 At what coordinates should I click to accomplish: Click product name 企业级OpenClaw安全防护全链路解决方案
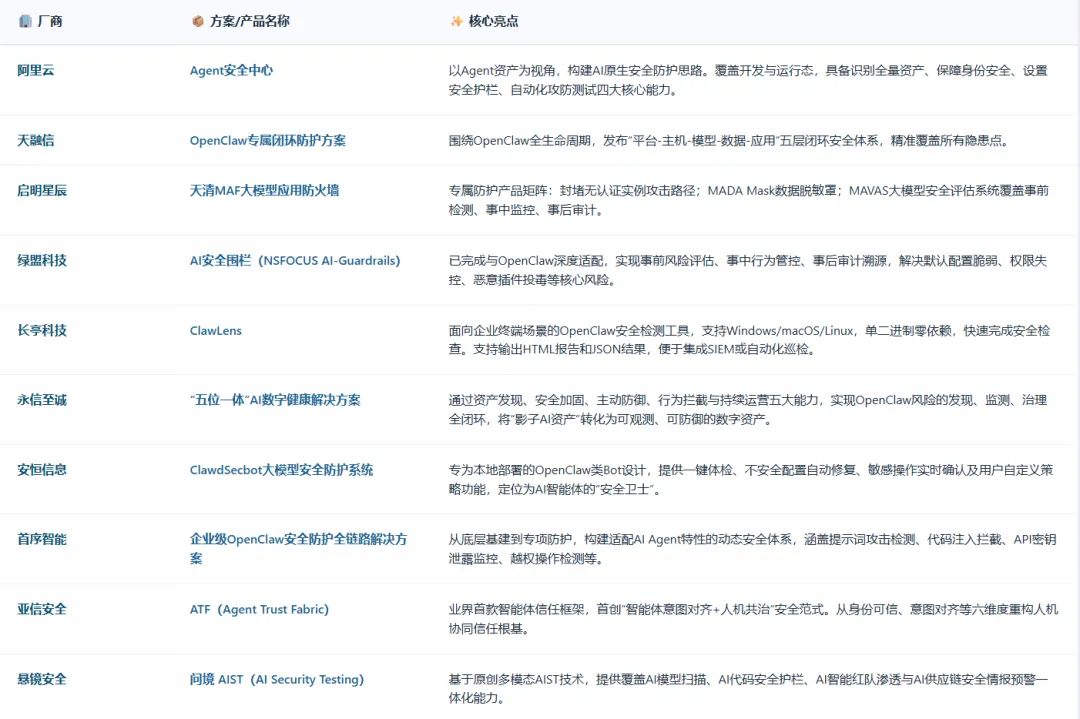(298, 549)
